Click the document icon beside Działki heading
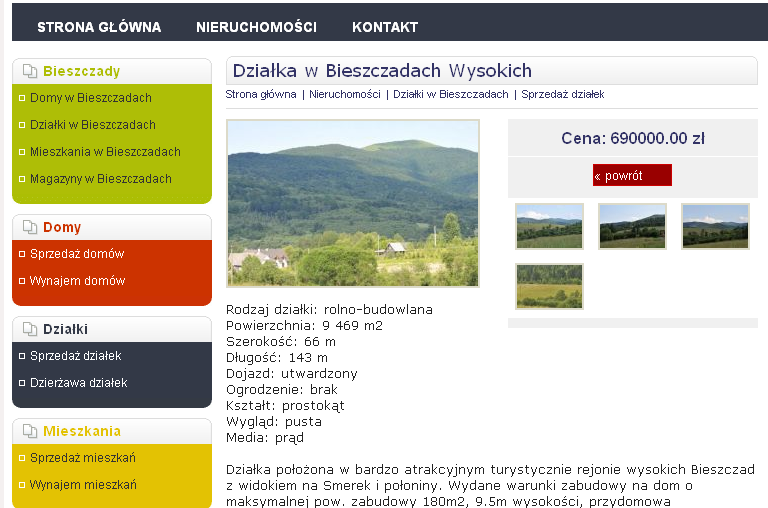This screenshot has height=508, width=768. pos(30,329)
